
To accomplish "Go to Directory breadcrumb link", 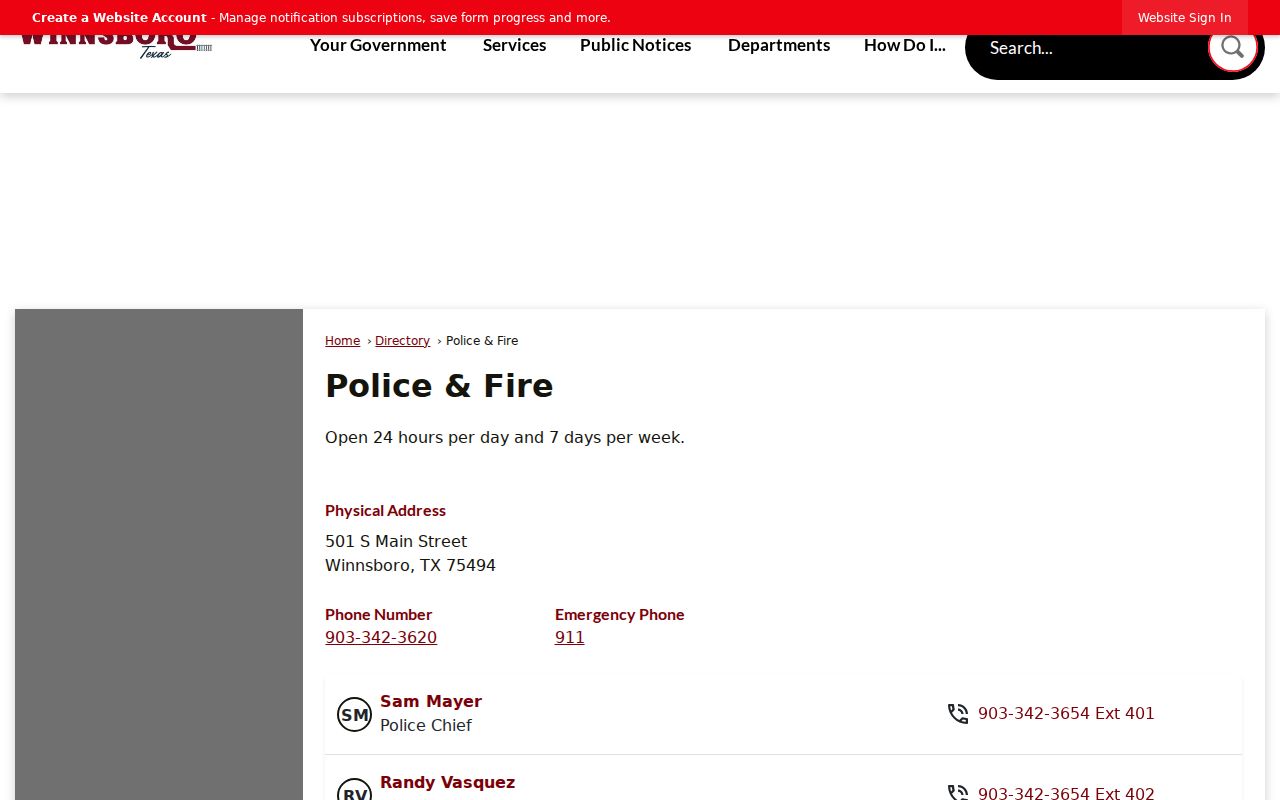I will pyautogui.click(x=402, y=341).
